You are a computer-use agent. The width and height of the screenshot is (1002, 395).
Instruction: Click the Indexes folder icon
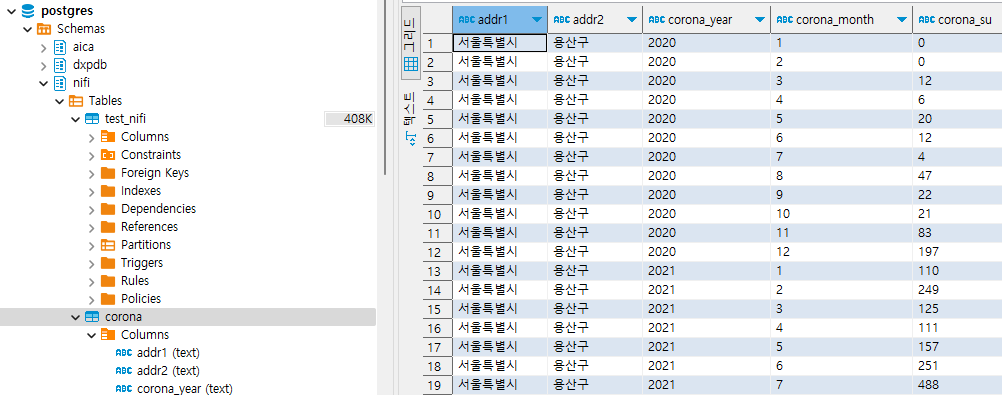[x=108, y=190]
